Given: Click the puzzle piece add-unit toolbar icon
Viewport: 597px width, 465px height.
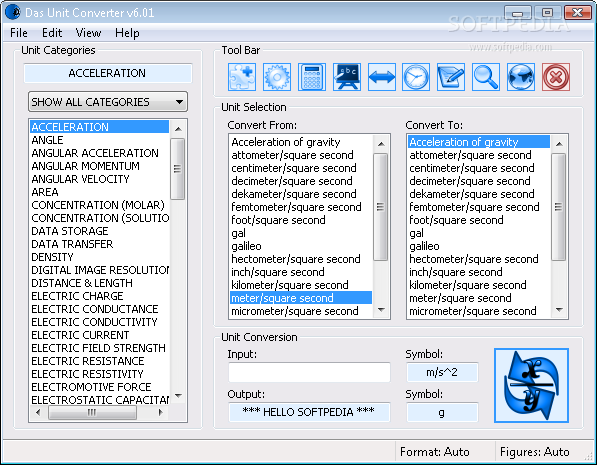Looking at the screenshot, I should pos(242,77).
